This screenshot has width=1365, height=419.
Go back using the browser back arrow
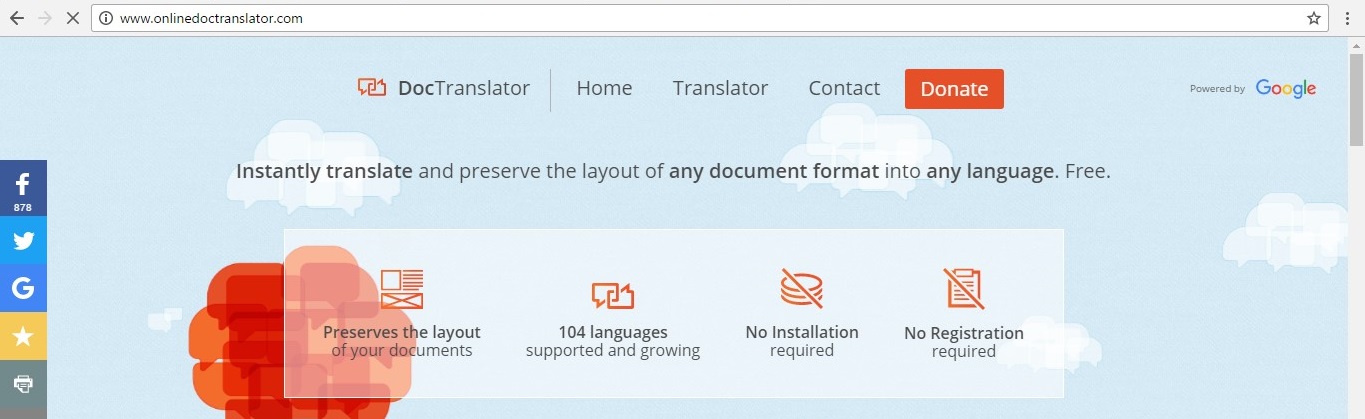[x=17, y=18]
